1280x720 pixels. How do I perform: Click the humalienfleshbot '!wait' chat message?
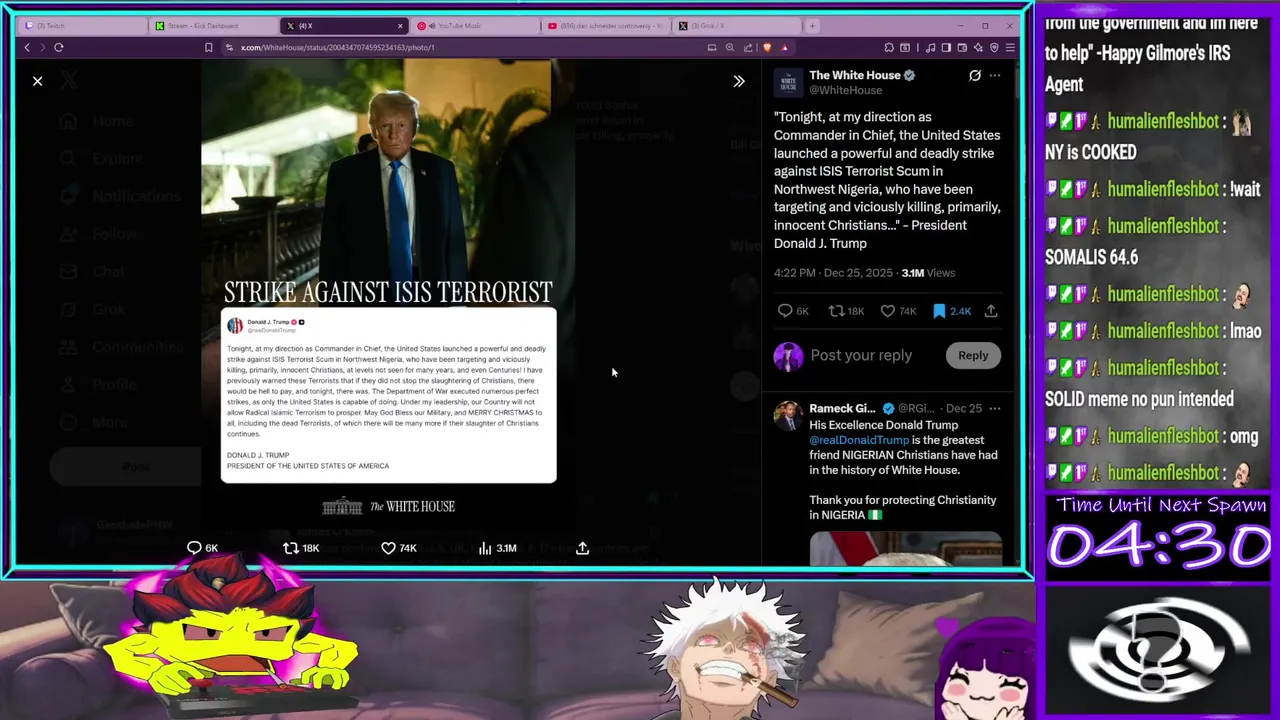click(1153, 189)
